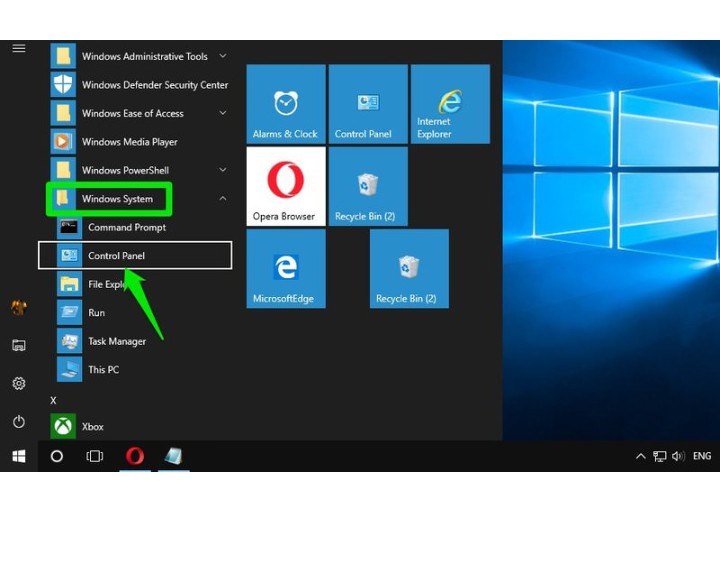The height and width of the screenshot is (564, 720).
Task: Click Windows Ease of Access folder label
Action: pyautogui.click(x=133, y=113)
